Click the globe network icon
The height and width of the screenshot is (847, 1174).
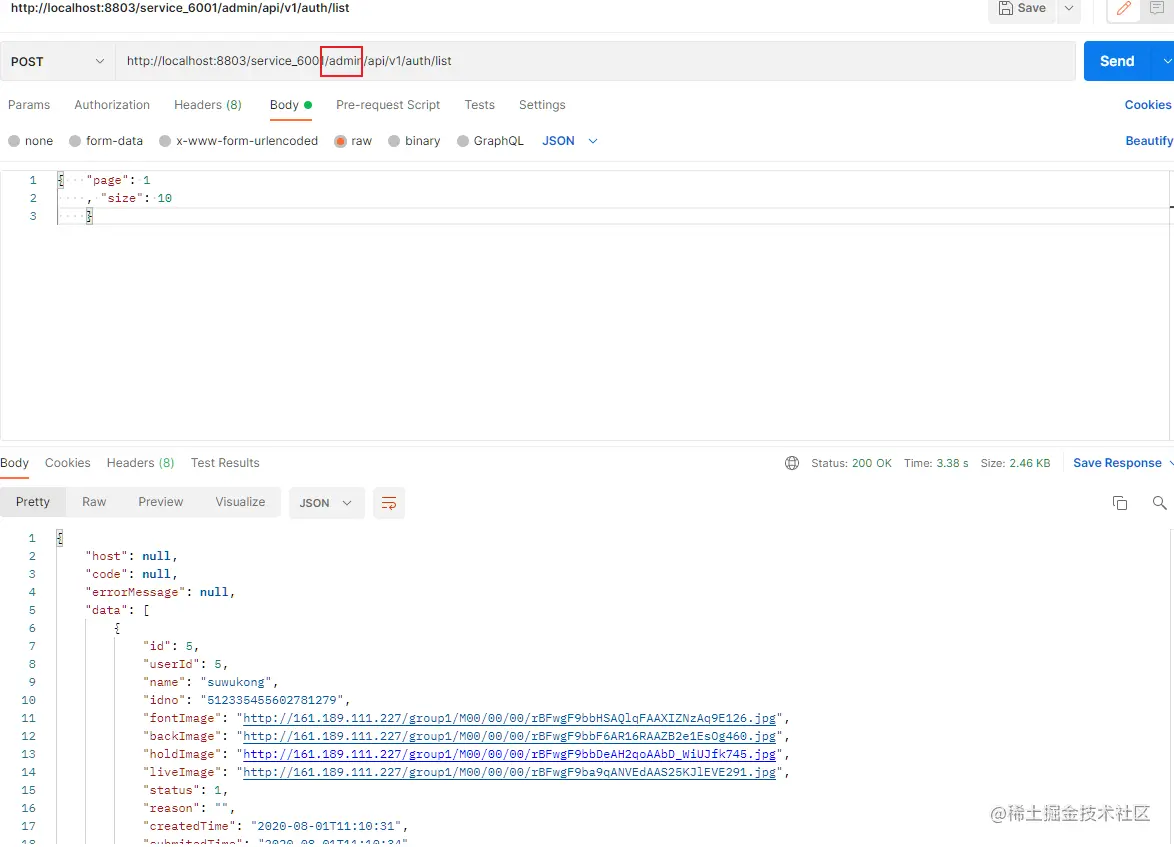point(791,463)
